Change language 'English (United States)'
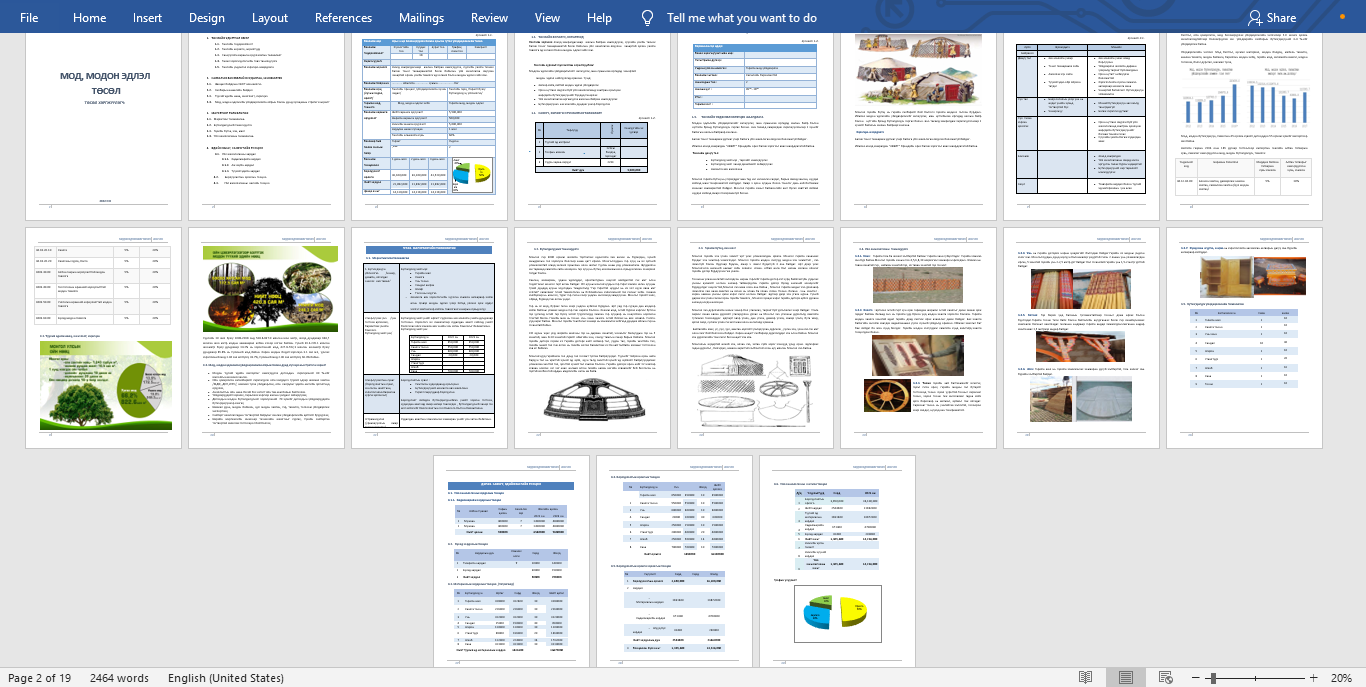Screen dimensions: 1366x687 click(x=225, y=678)
